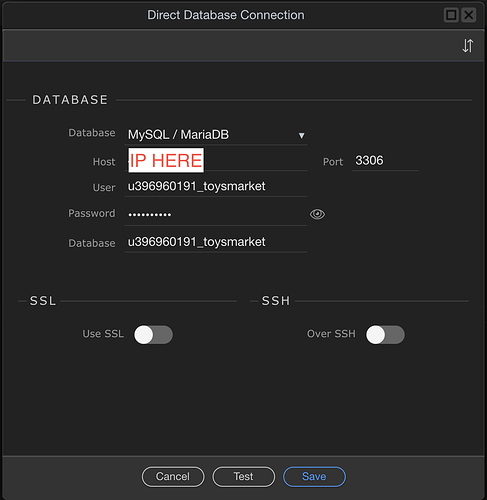487x500 pixels.
Task: Select the Port field showing 3306
Action: (x=385, y=161)
